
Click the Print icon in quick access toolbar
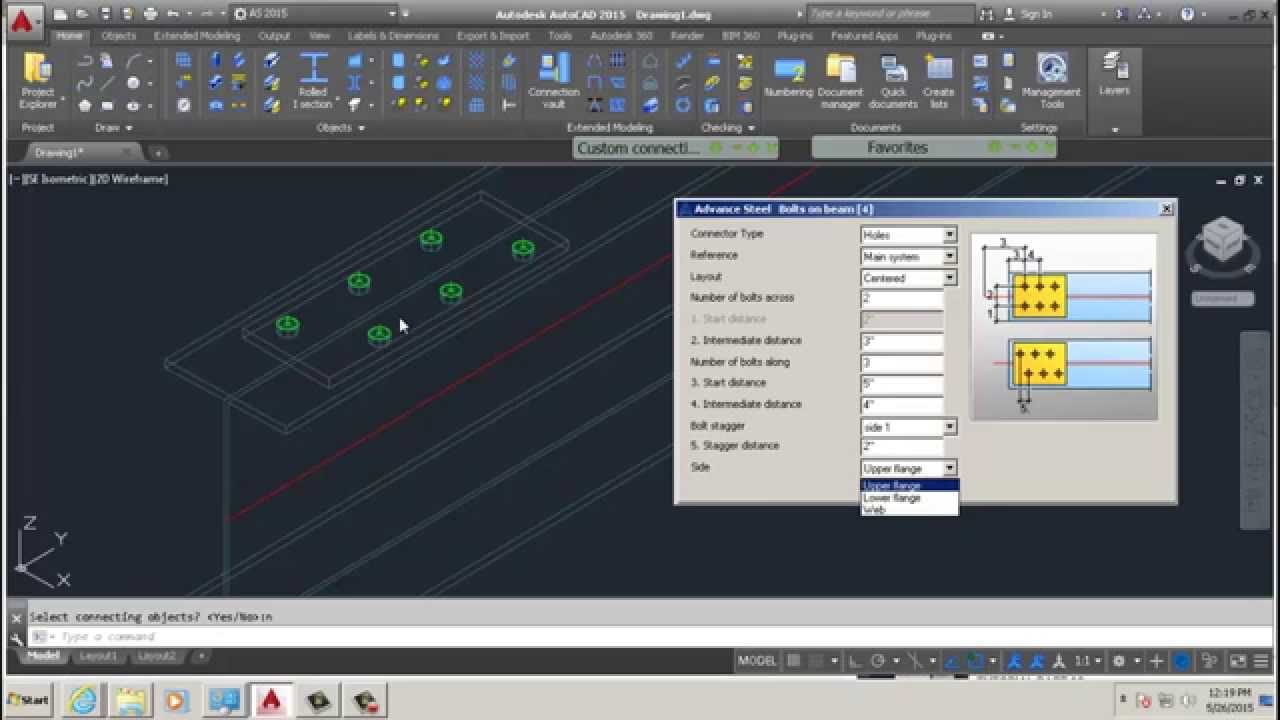[151, 14]
